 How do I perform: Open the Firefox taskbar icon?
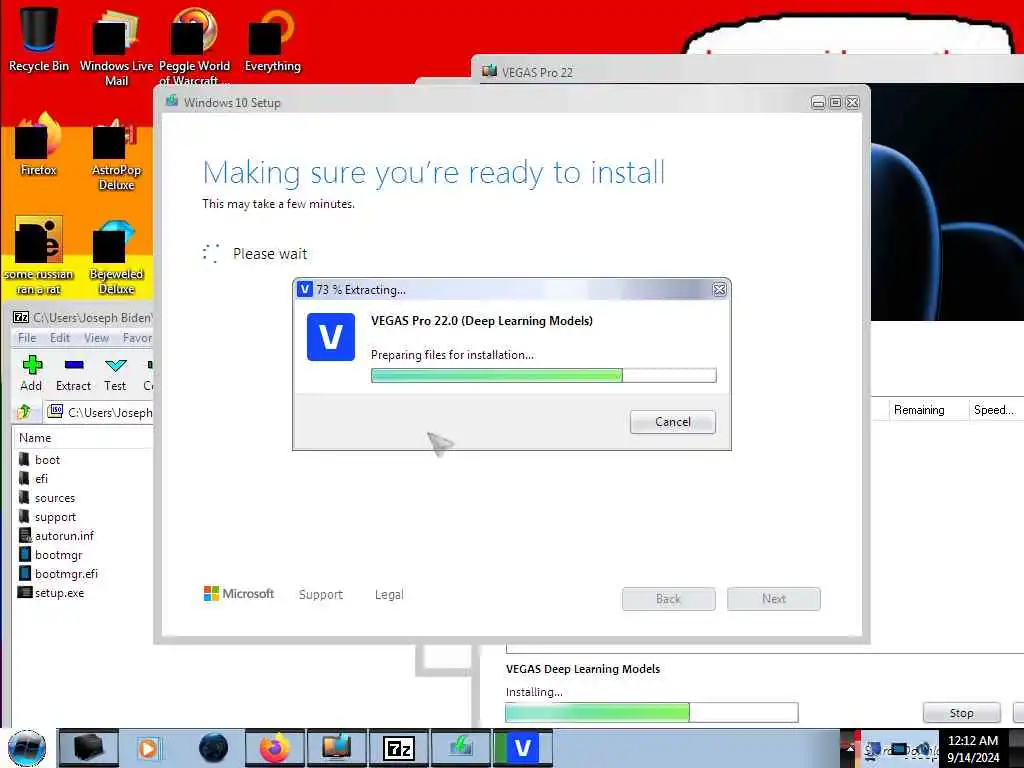(275, 748)
